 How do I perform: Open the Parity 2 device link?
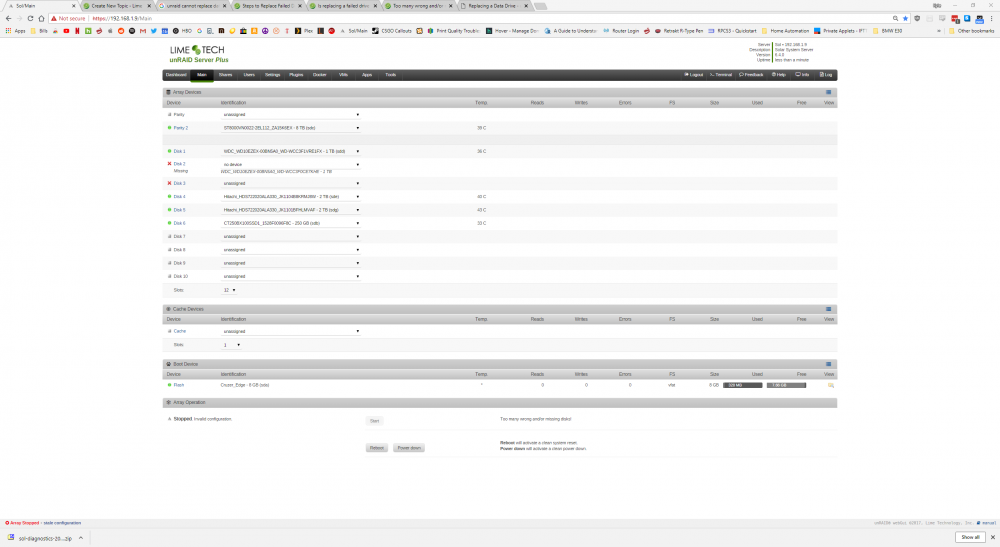[x=180, y=128]
